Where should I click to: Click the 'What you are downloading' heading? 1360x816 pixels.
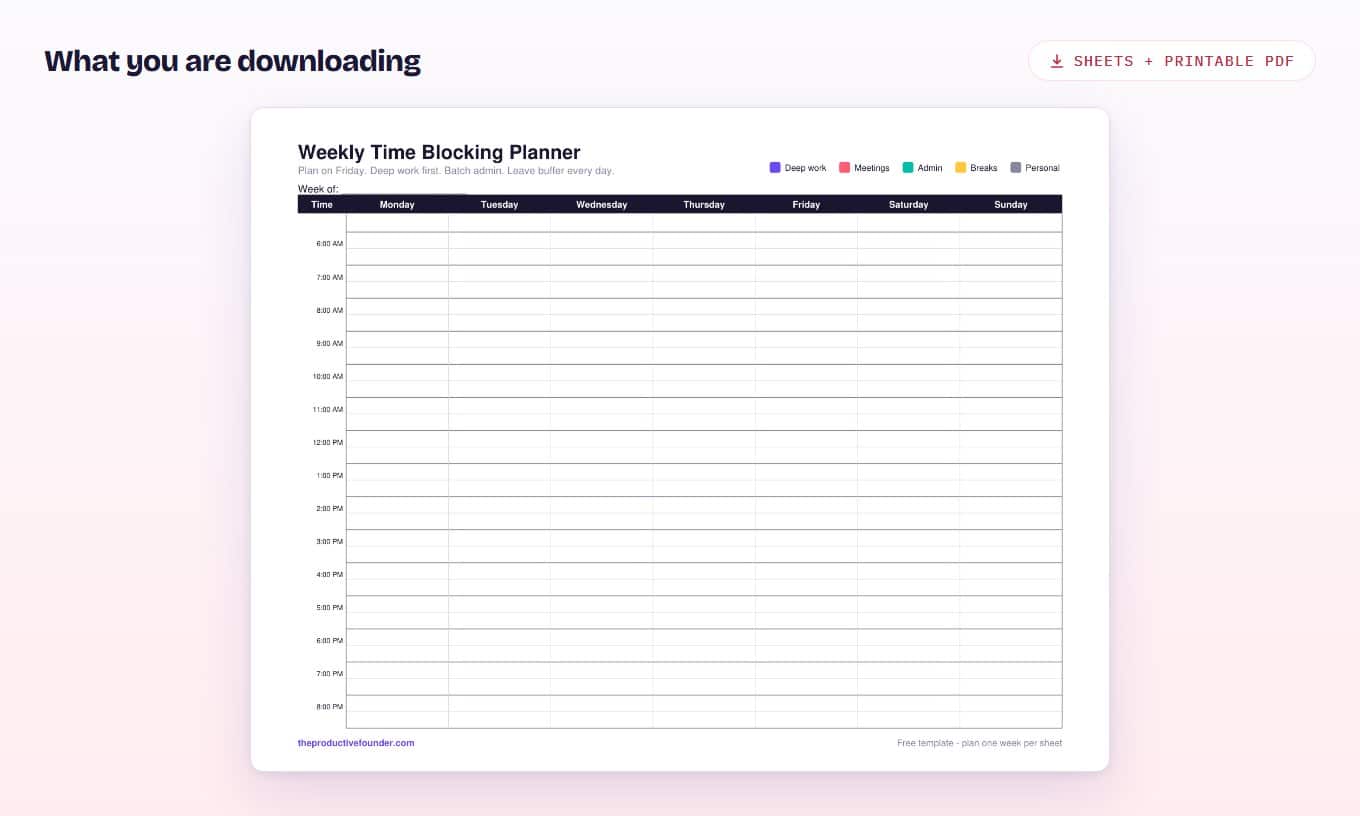(233, 61)
